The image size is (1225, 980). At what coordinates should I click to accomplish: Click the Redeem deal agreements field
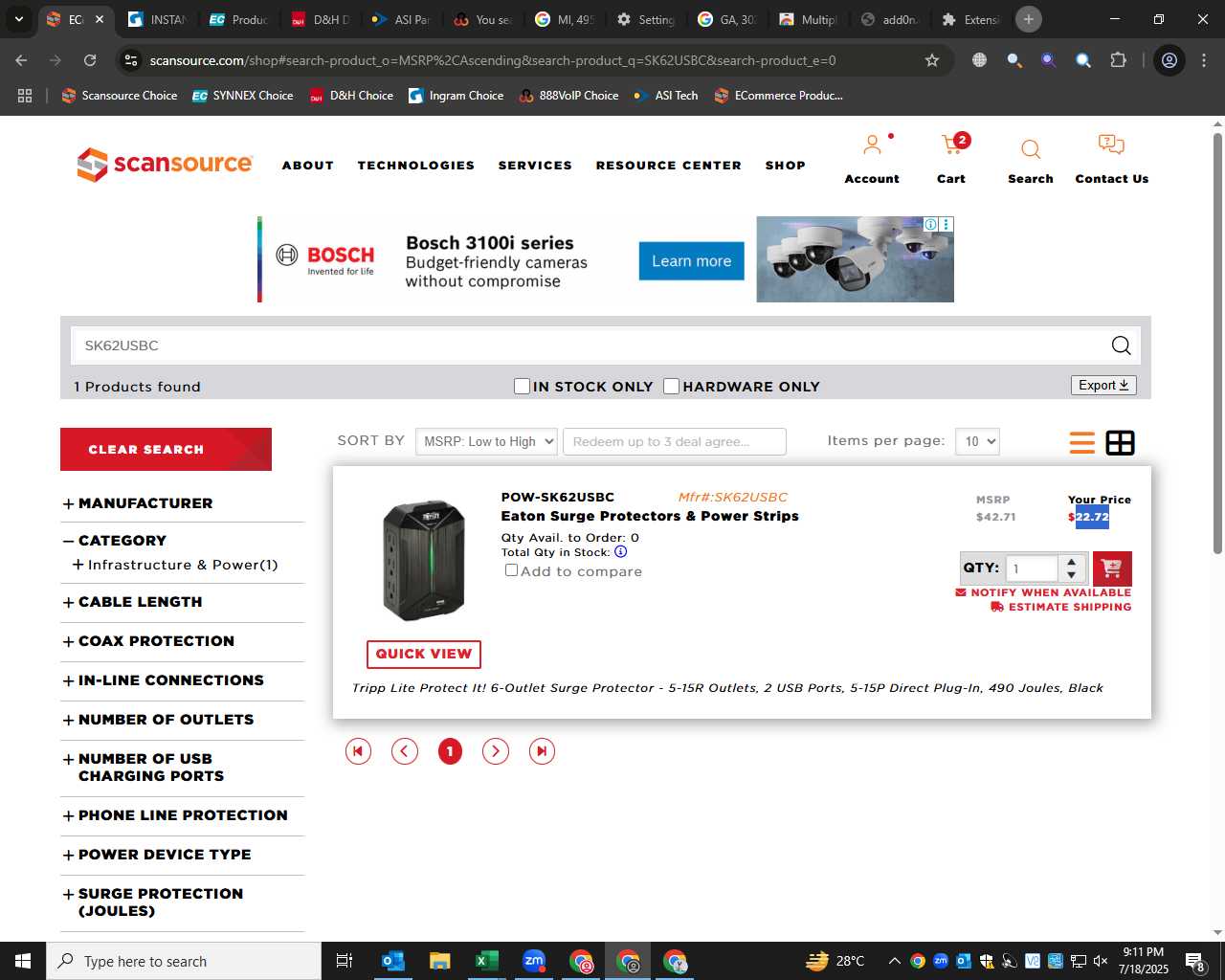click(x=675, y=441)
